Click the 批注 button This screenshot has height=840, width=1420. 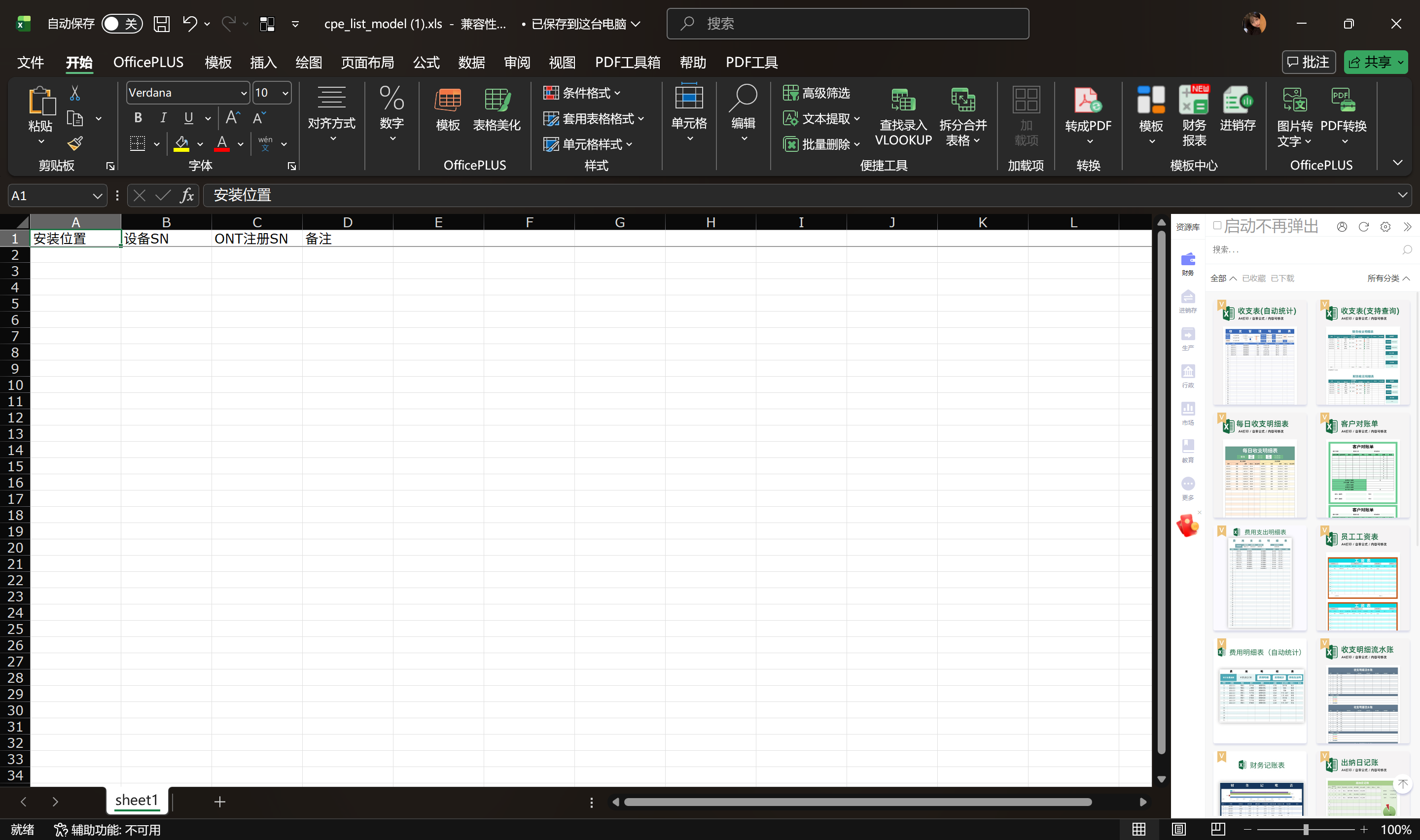click(x=1308, y=62)
